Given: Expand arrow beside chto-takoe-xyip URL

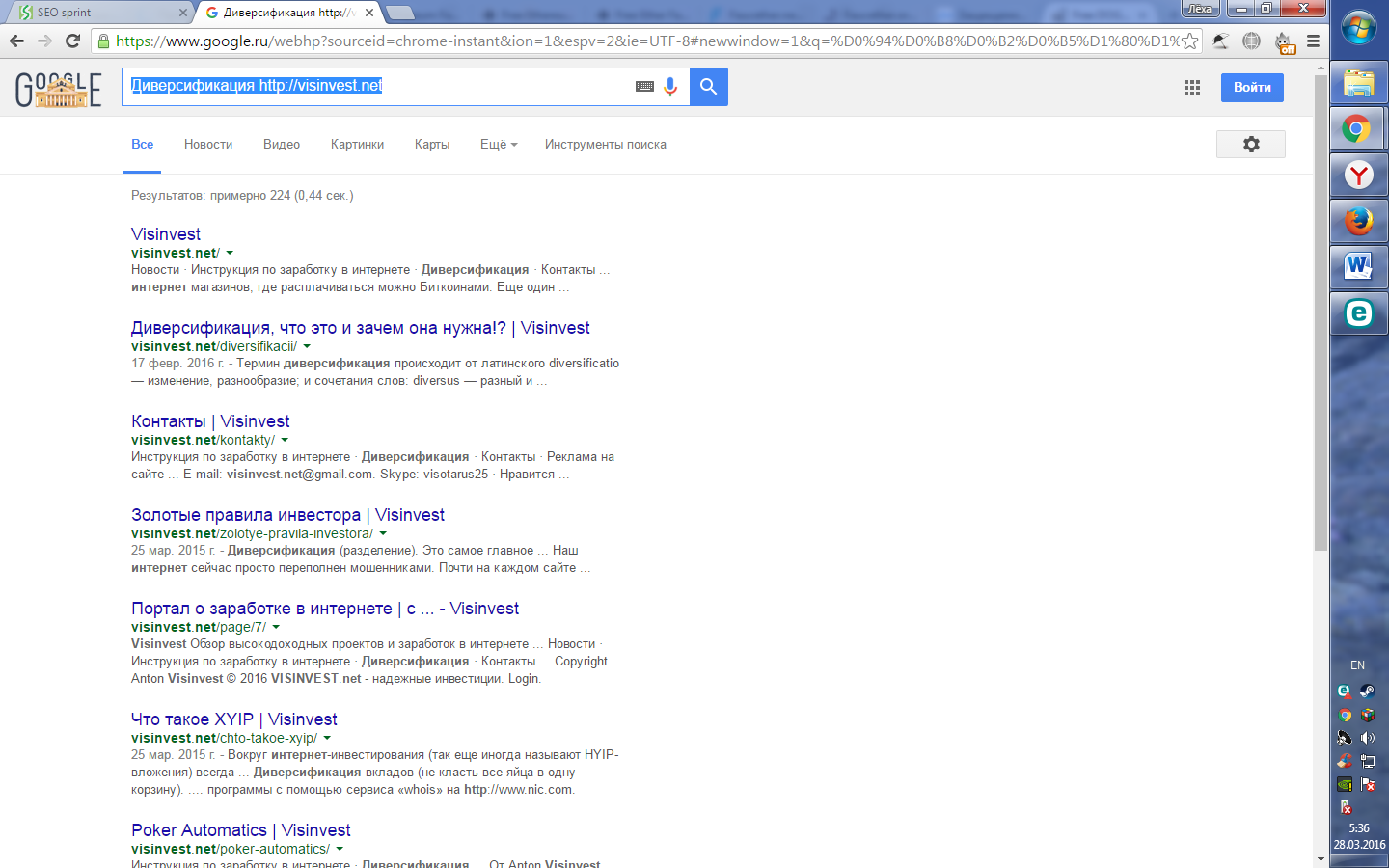Looking at the screenshot, I should pos(327,738).
